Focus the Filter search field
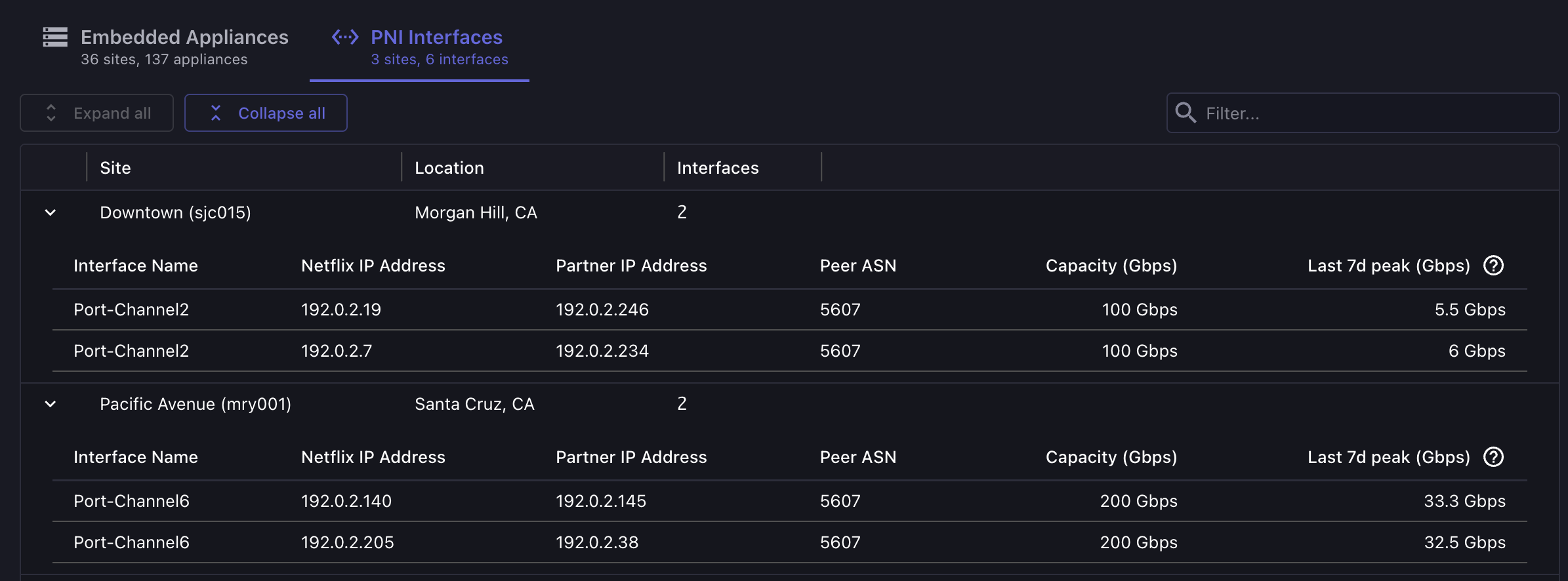 (x=1363, y=113)
